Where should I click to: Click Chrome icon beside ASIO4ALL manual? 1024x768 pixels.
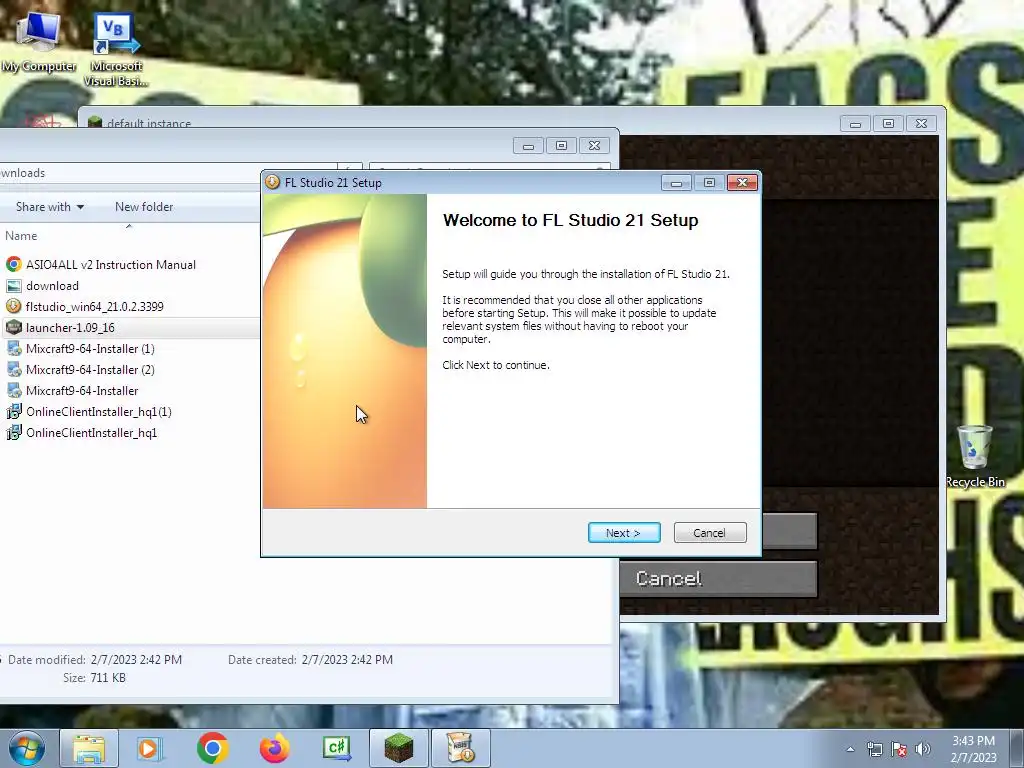point(14,264)
